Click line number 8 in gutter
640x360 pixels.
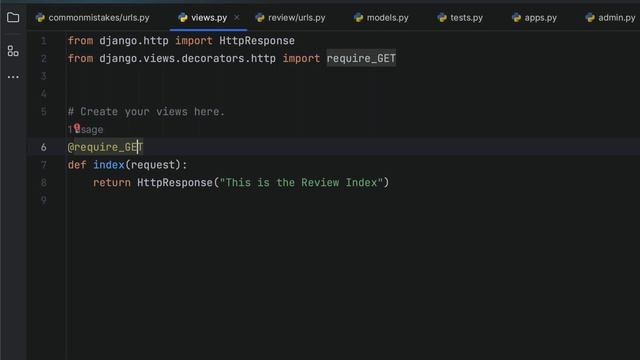pos(44,182)
